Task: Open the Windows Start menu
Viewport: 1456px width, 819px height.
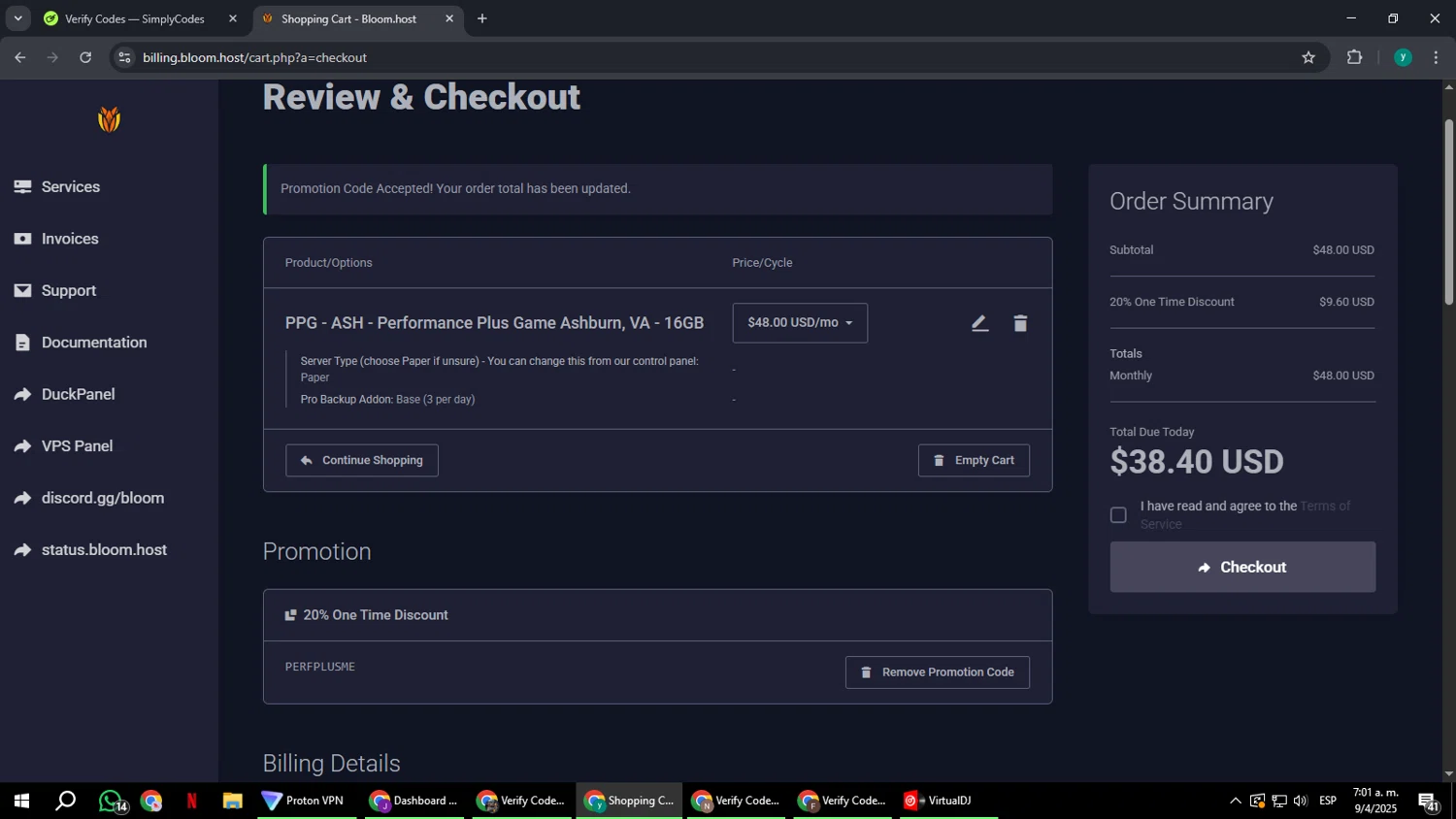Action: pos(21,802)
